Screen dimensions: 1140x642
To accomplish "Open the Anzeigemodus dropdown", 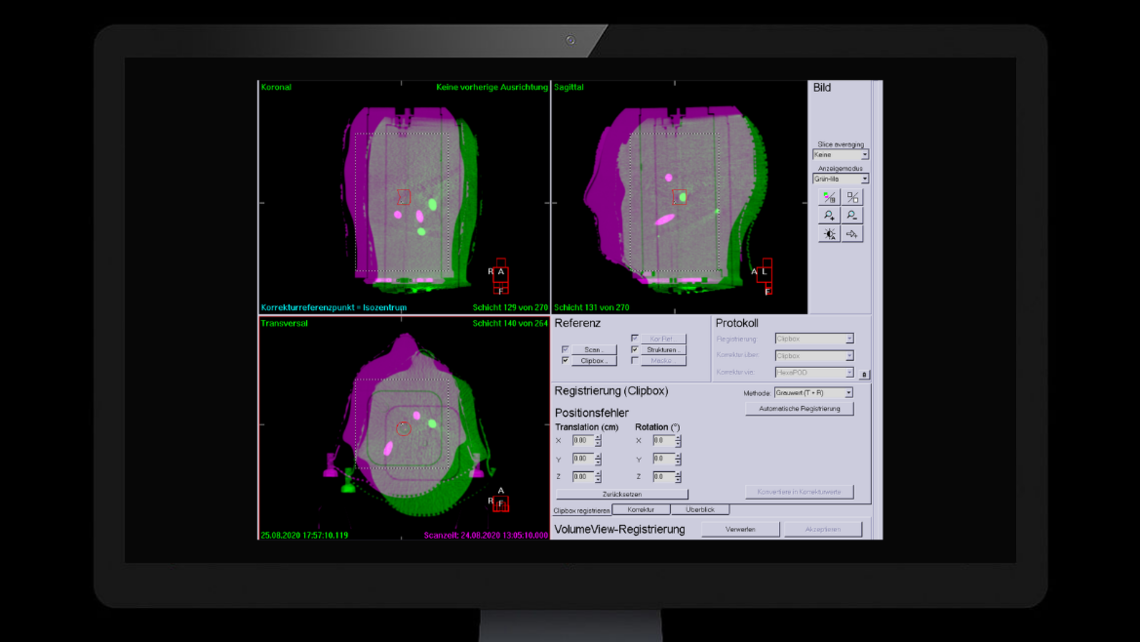I will (840, 178).
